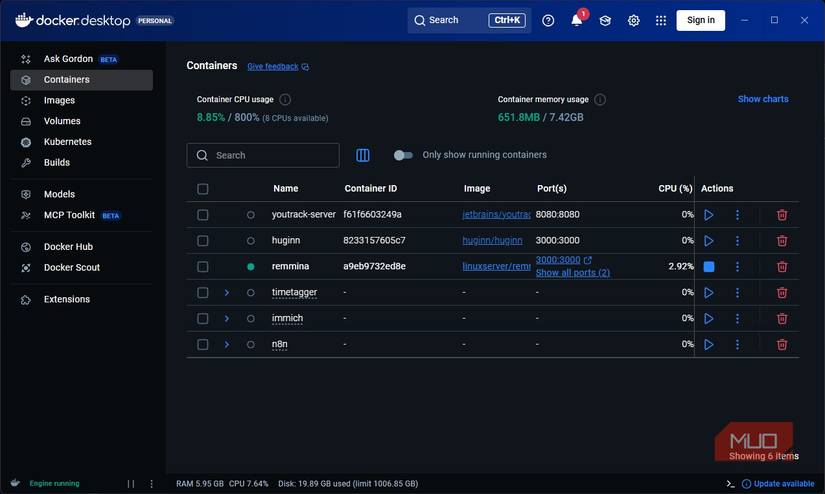Sort by the Name column header

click(x=286, y=188)
